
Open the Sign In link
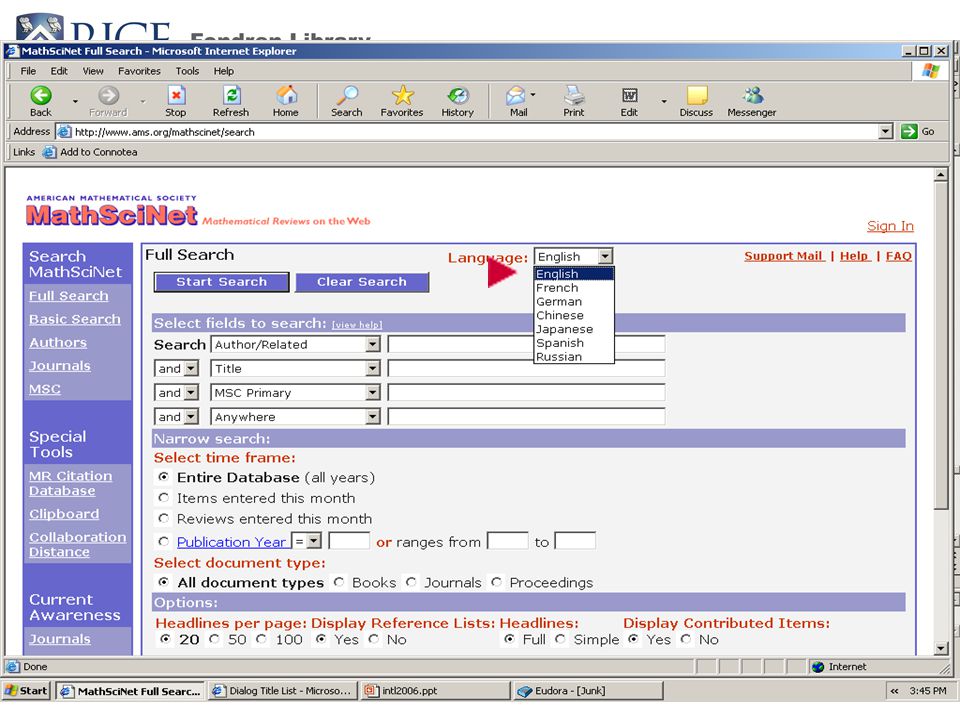click(x=890, y=226)
